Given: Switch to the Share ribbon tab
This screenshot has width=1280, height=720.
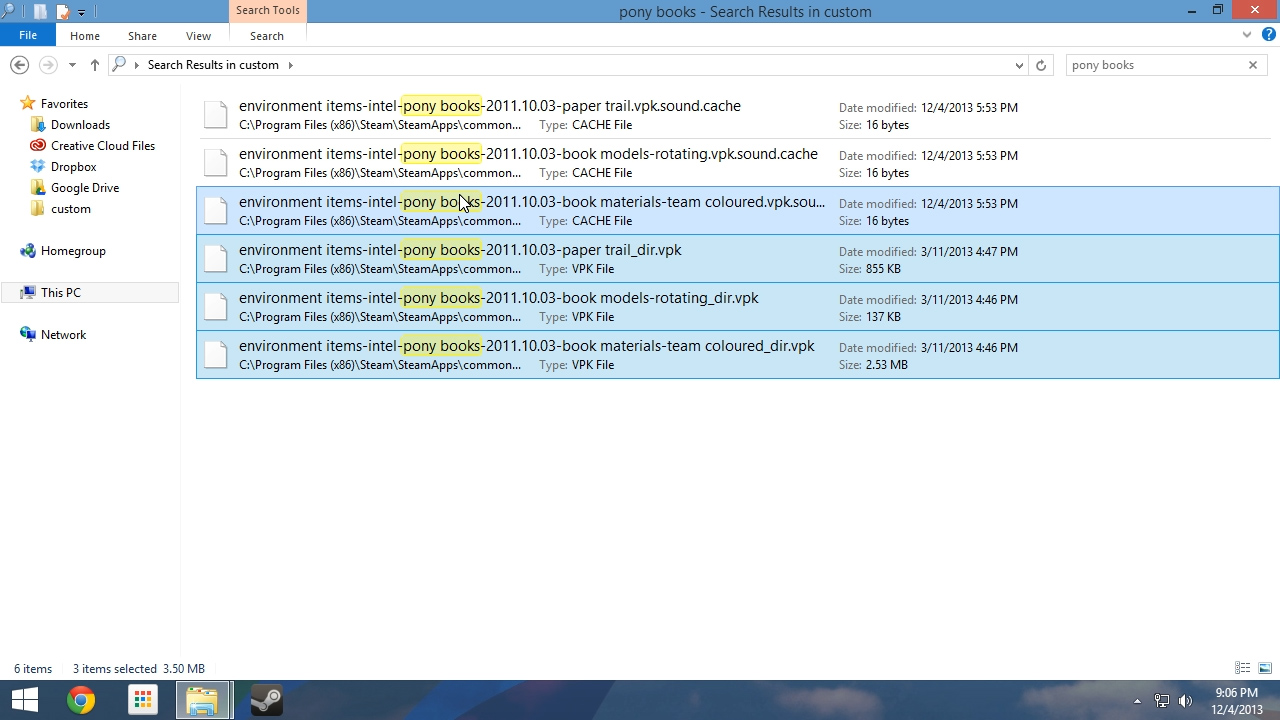Looking at the screenshot, I should 142,36.
